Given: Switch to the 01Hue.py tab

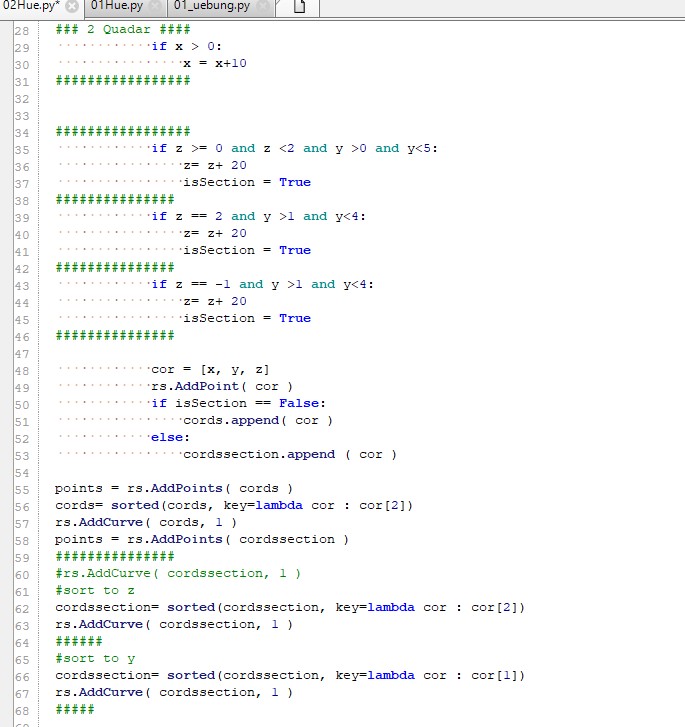Looking at the screenshot, I should (117, 6).
